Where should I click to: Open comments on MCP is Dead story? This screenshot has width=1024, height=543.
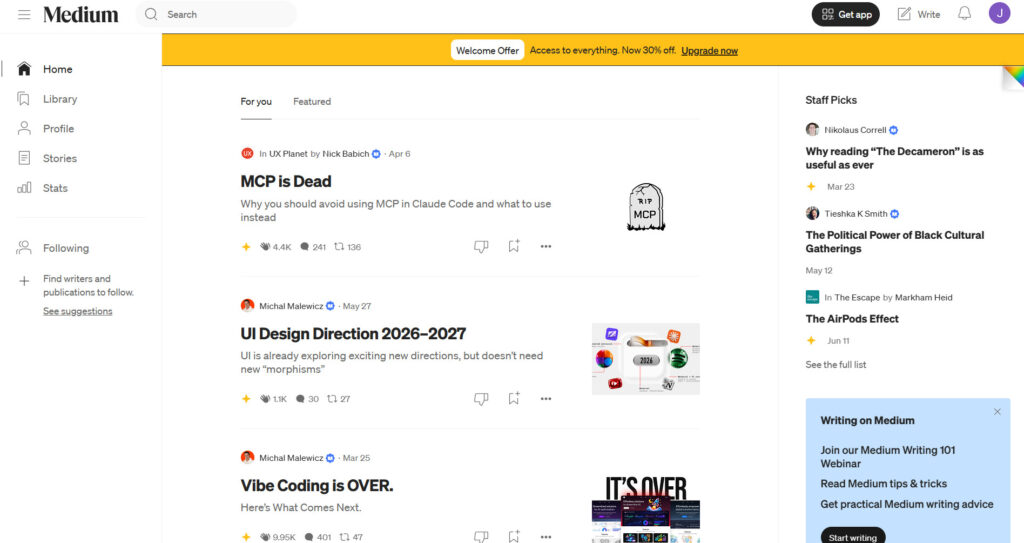304,247
